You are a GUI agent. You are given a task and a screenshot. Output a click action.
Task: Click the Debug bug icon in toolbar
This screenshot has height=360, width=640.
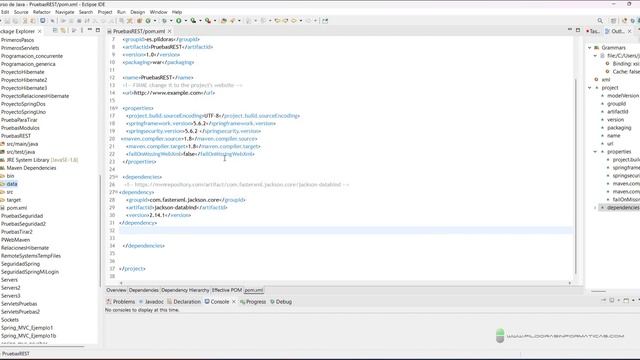(x=164, y=20)
